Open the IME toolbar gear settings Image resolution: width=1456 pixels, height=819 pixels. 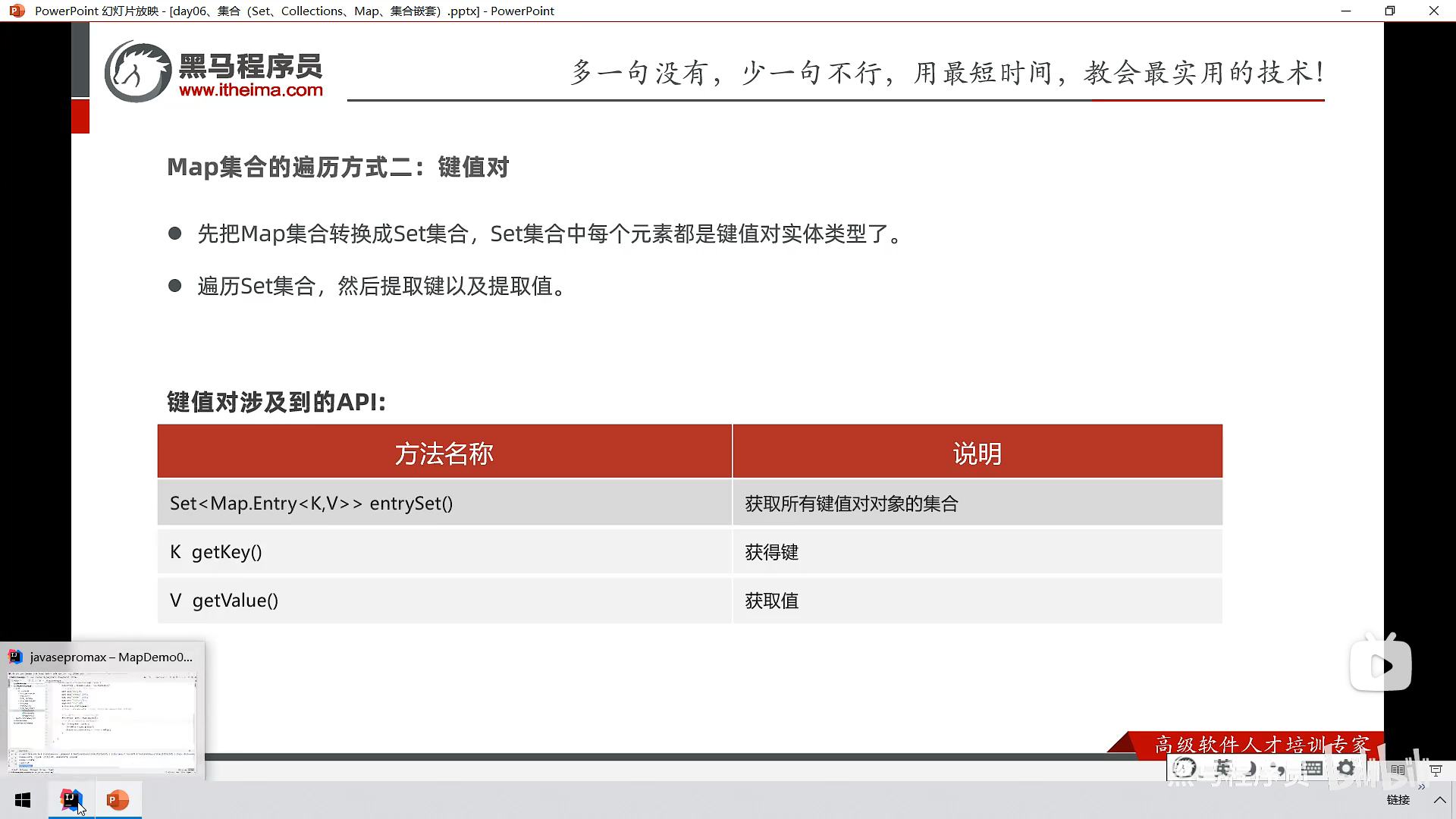tap(1346, 768)
